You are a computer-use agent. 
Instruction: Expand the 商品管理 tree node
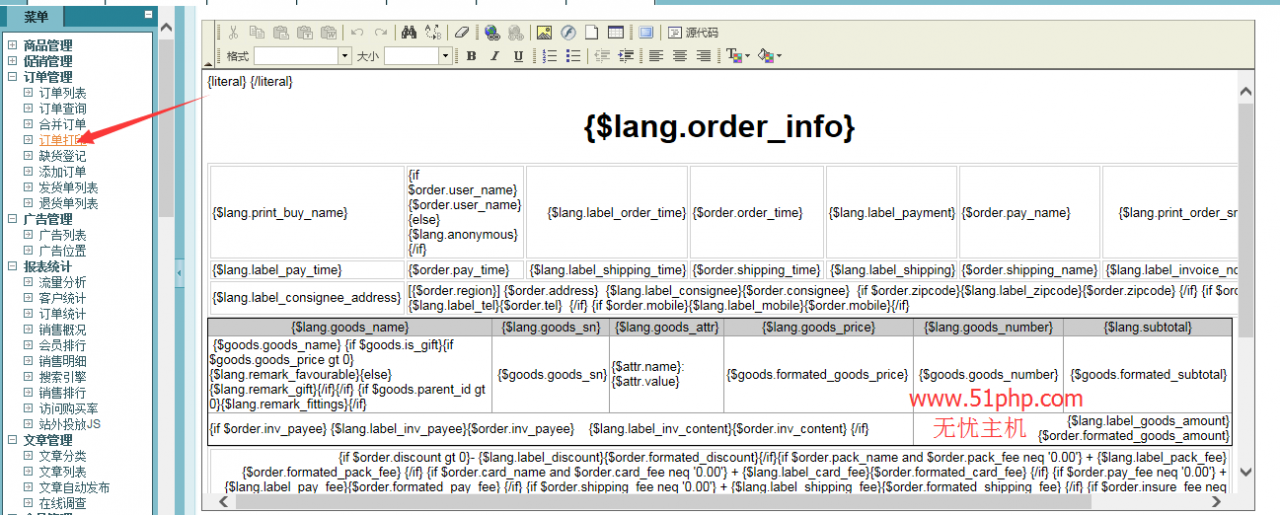[x=12, y=45]
